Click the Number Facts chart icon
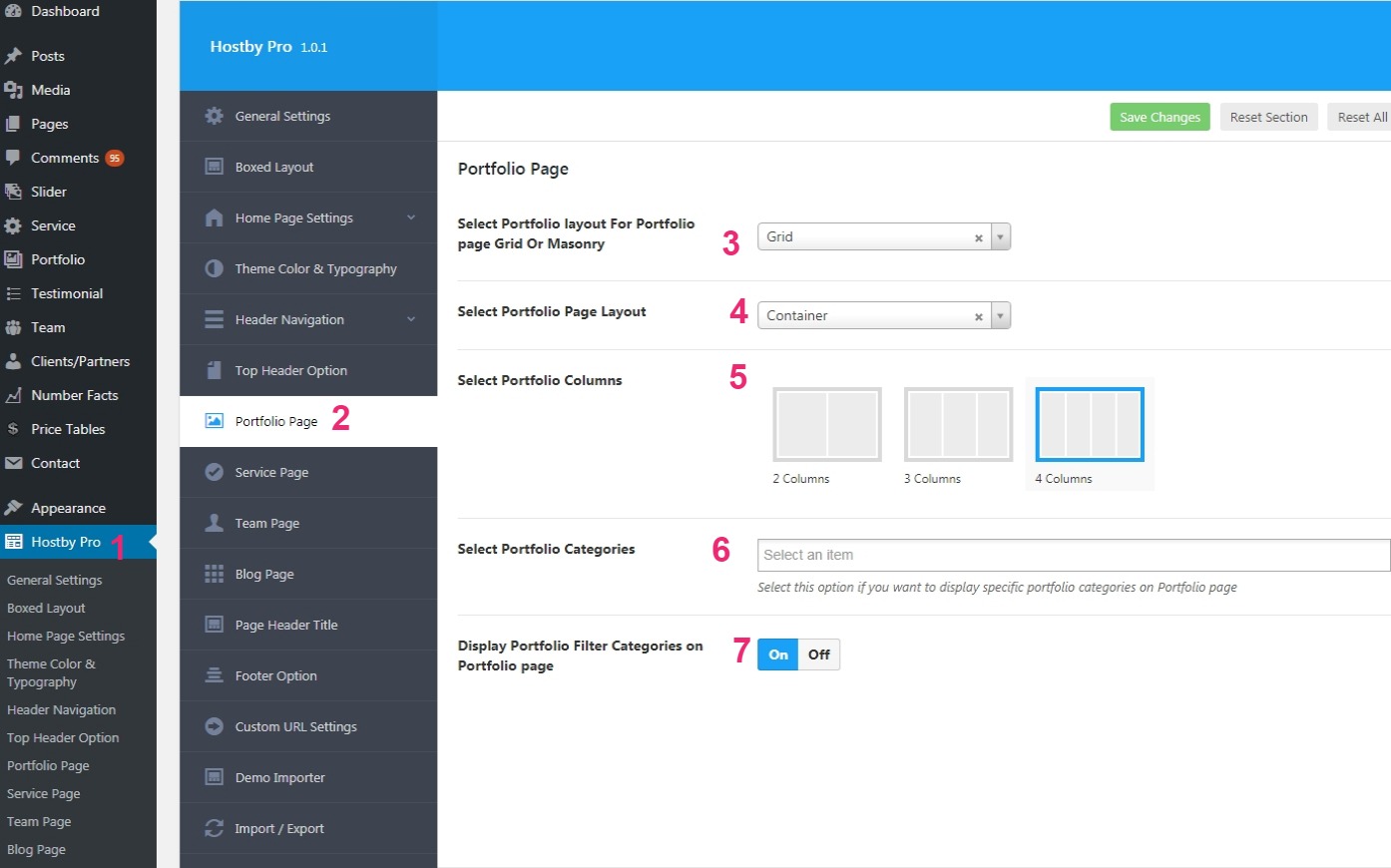Screen dimensions: 1391x868 point(13,395)
